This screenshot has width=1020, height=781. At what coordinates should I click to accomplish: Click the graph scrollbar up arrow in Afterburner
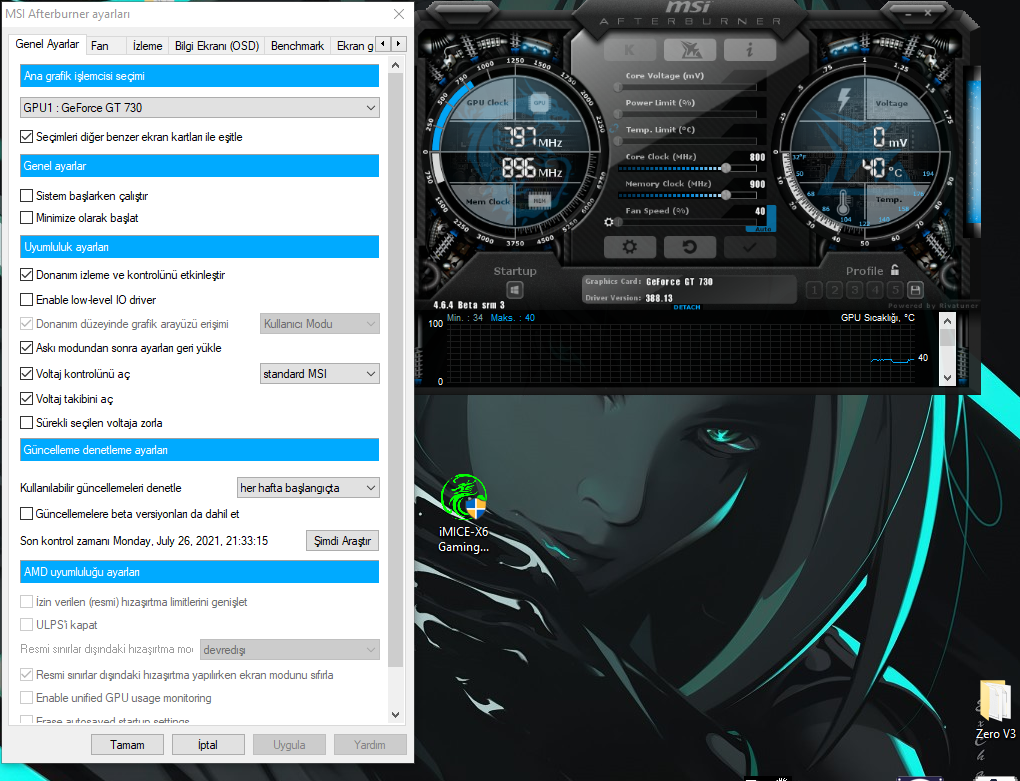[947, 321]
